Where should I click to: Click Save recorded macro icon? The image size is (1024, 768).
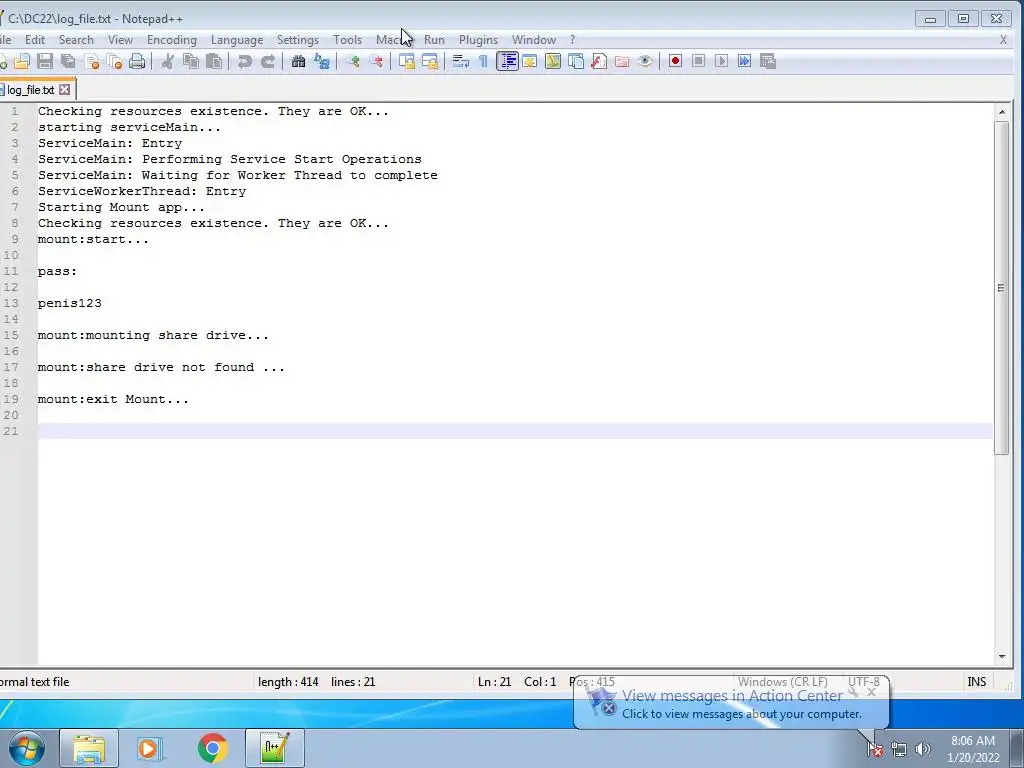pos(768,61)
